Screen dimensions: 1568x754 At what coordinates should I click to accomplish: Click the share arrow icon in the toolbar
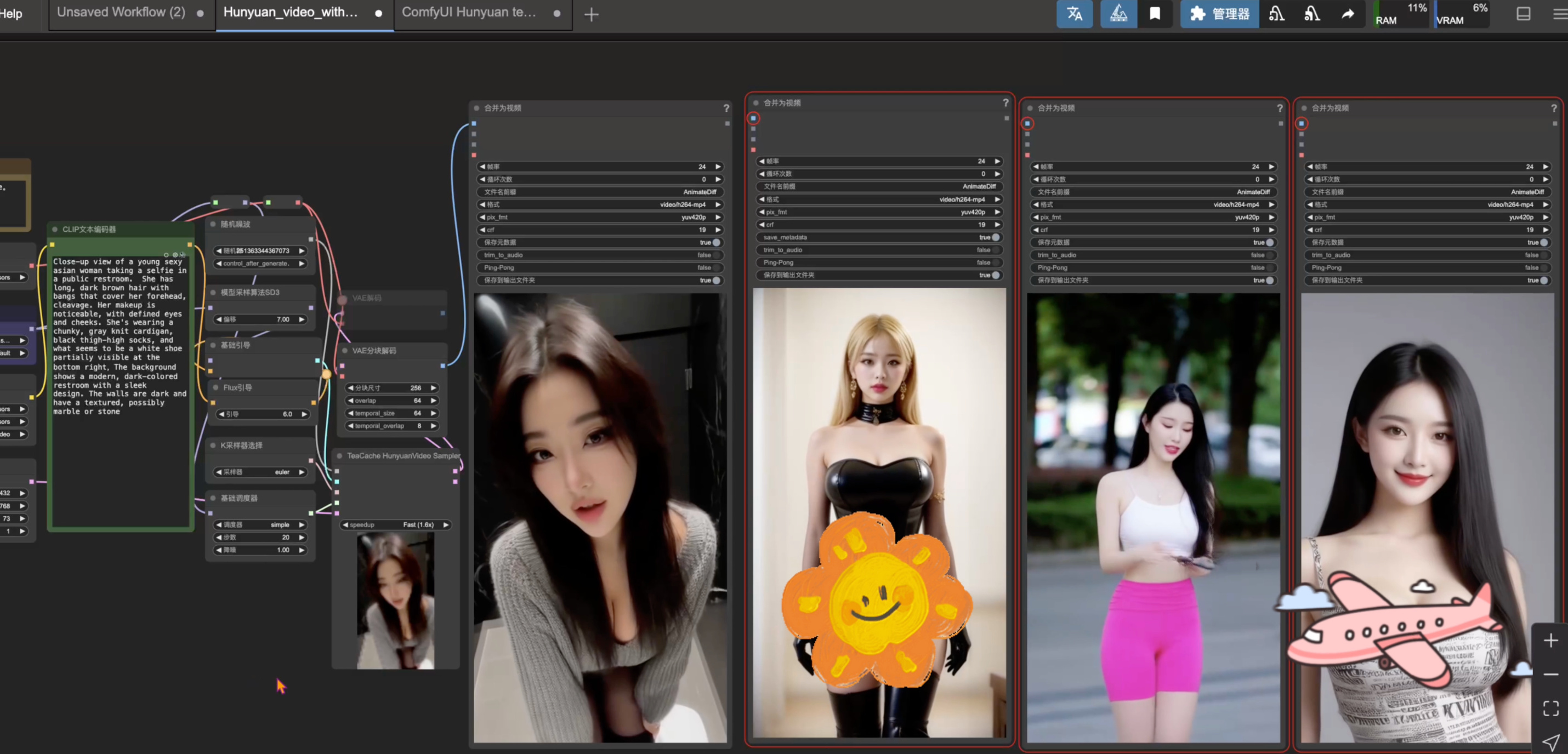[x=1348, y=13]
